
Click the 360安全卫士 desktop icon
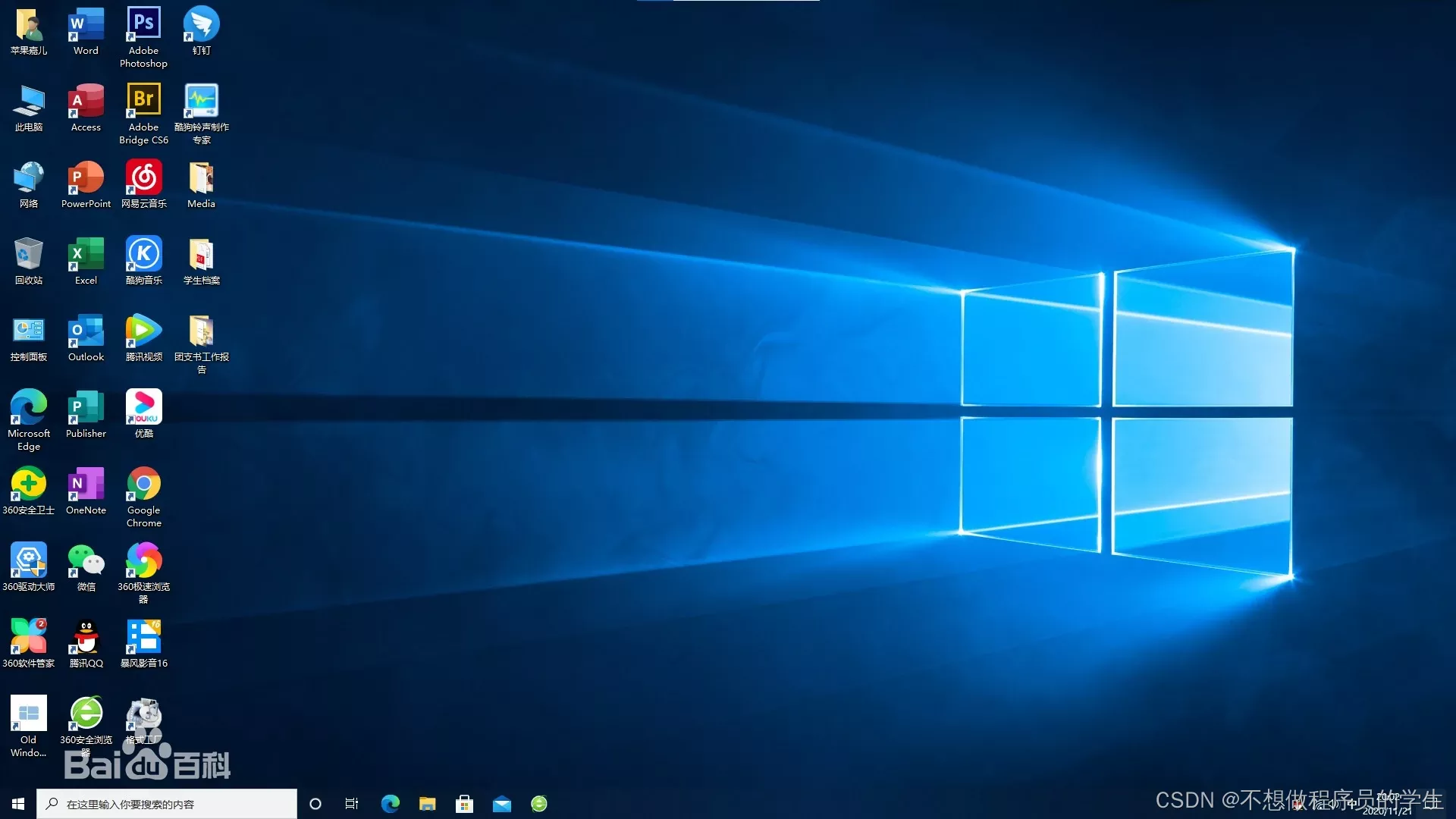29,484
